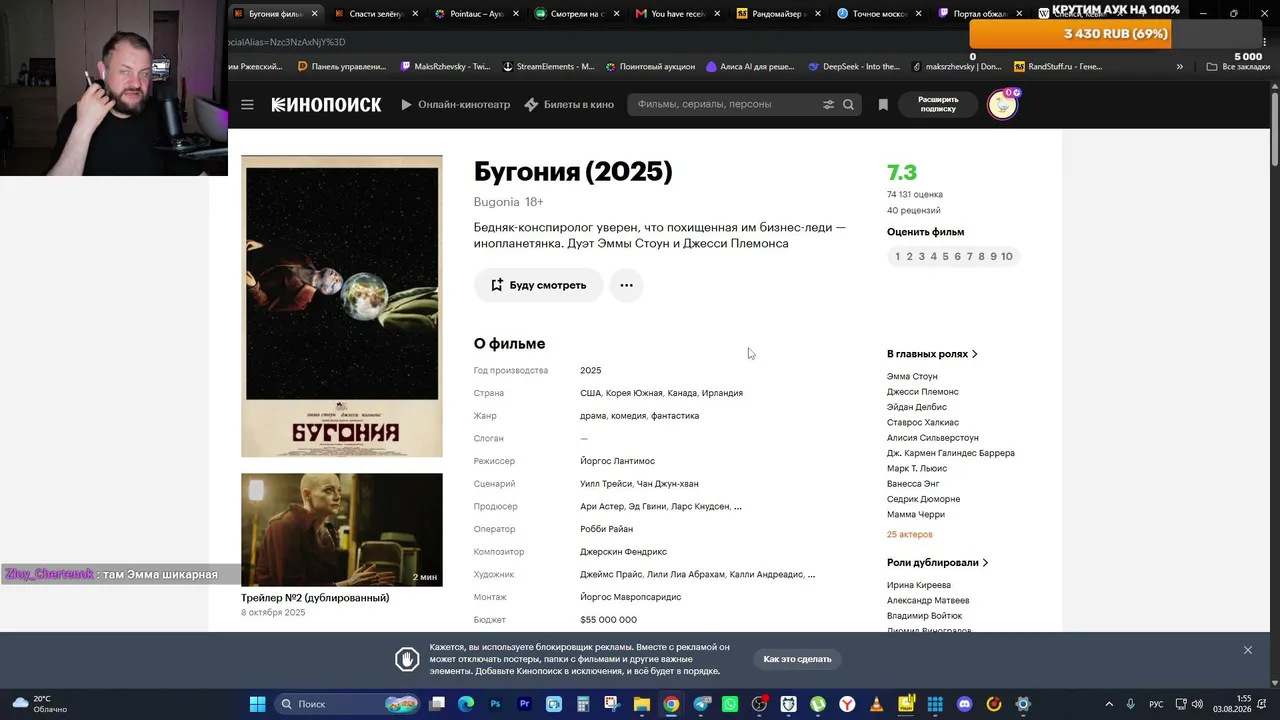Open Photoshop from taskbar
This screenshot has height=720, width=1280.
click(x=495, y=704)
